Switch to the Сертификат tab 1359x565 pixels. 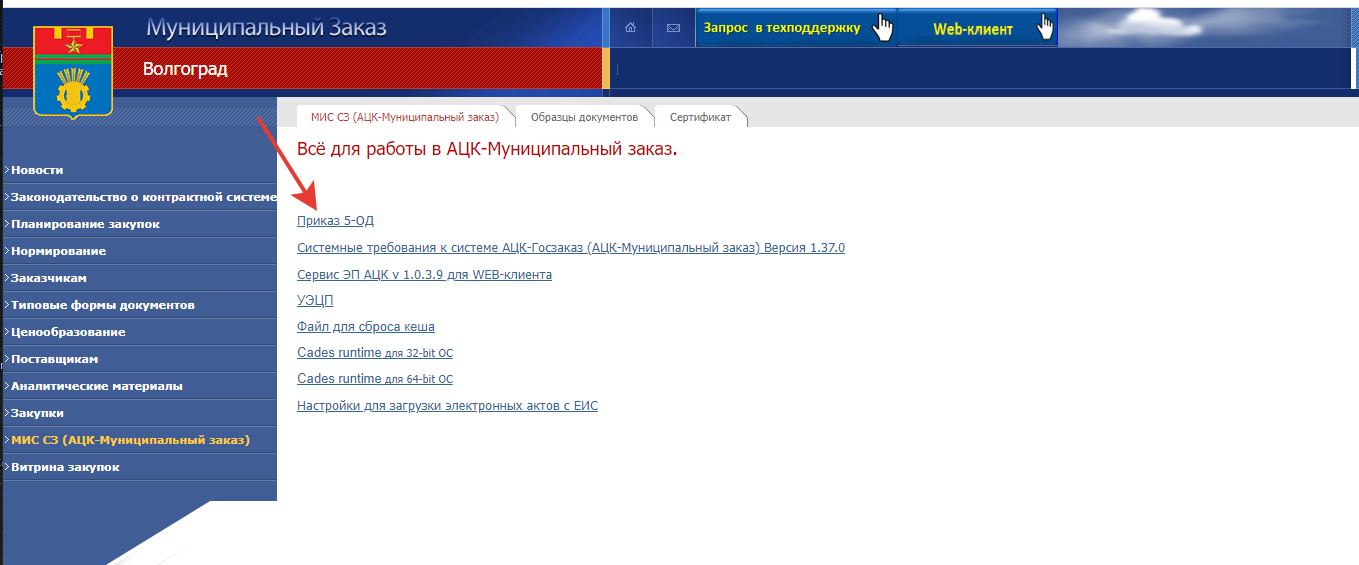tap(700, 117)
